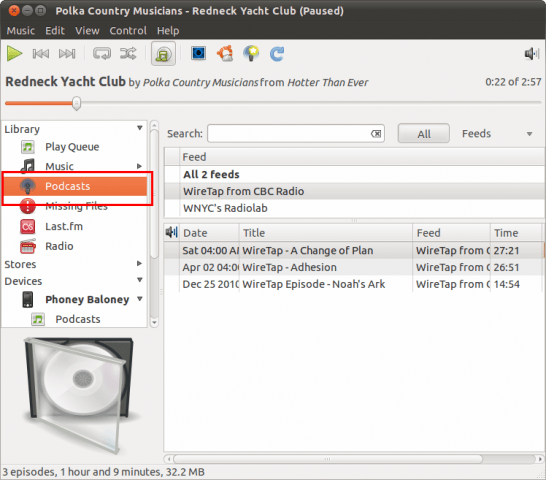Open the View menu

[87, 31]
